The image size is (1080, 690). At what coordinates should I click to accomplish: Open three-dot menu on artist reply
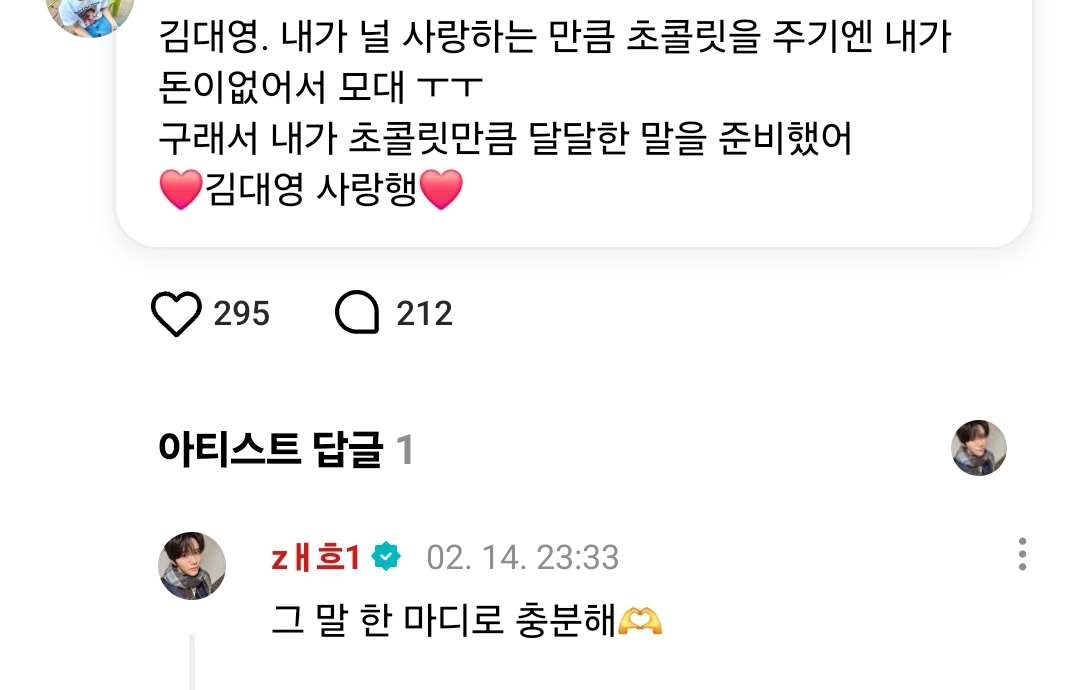pos(1022,554)
